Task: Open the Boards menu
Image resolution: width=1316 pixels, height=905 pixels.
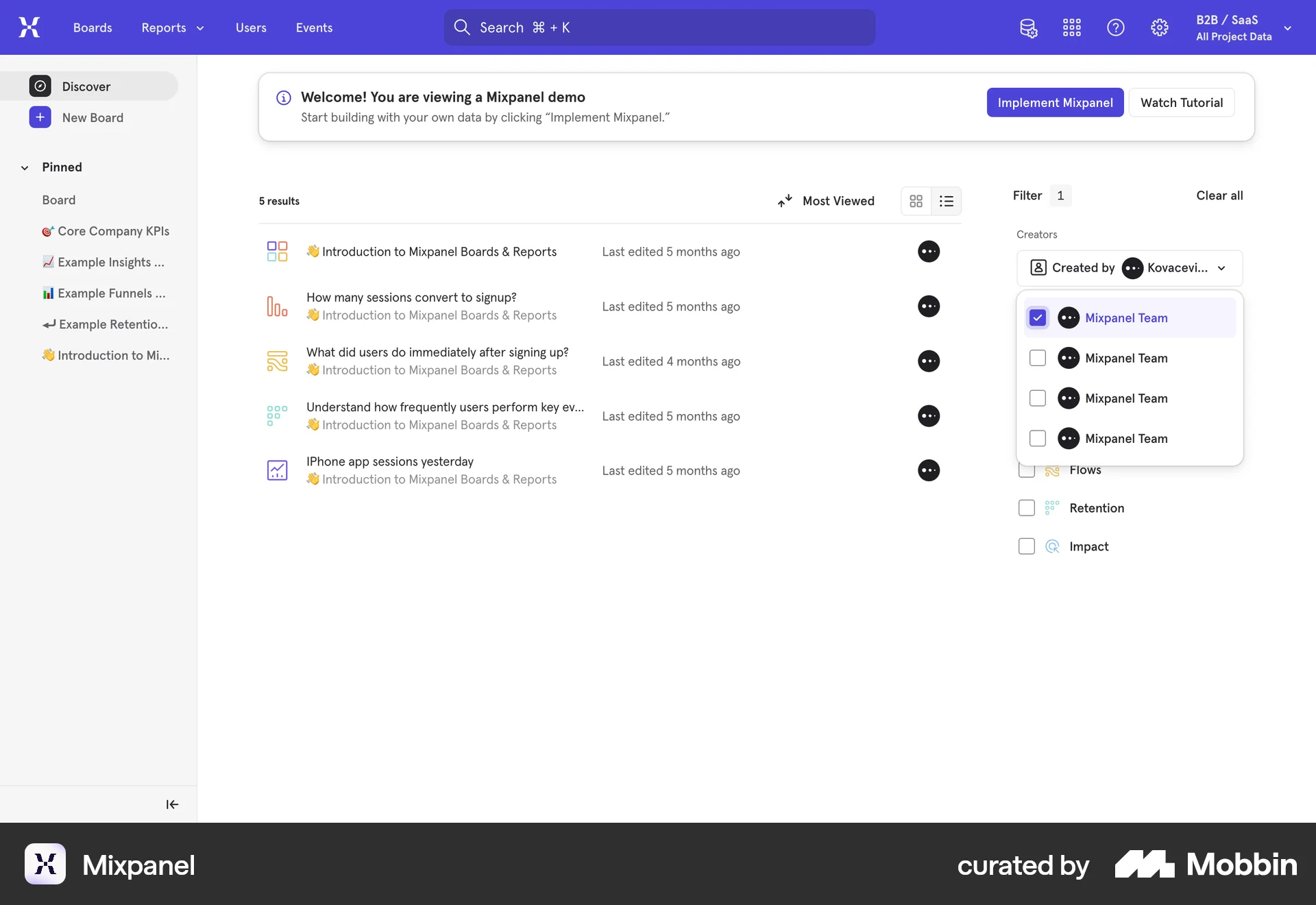Action: tap(93, 27)
